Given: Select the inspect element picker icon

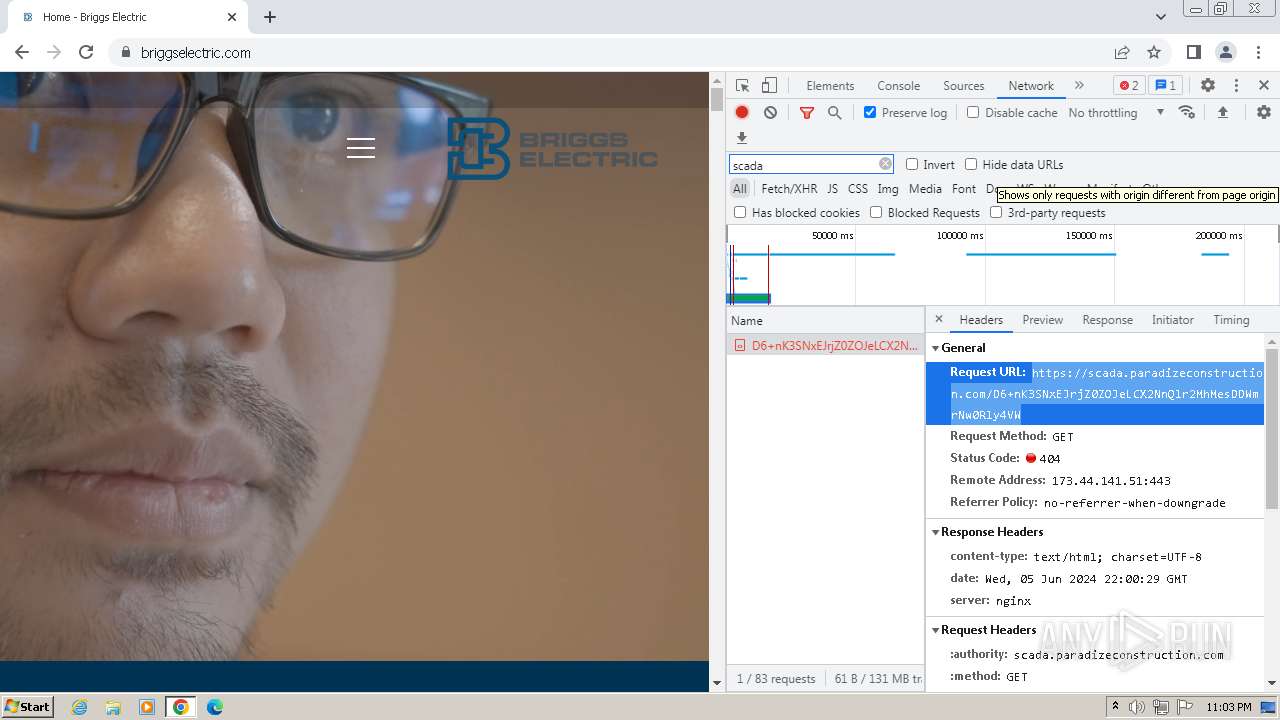Looking at the screenshot, I should (742, 86).
